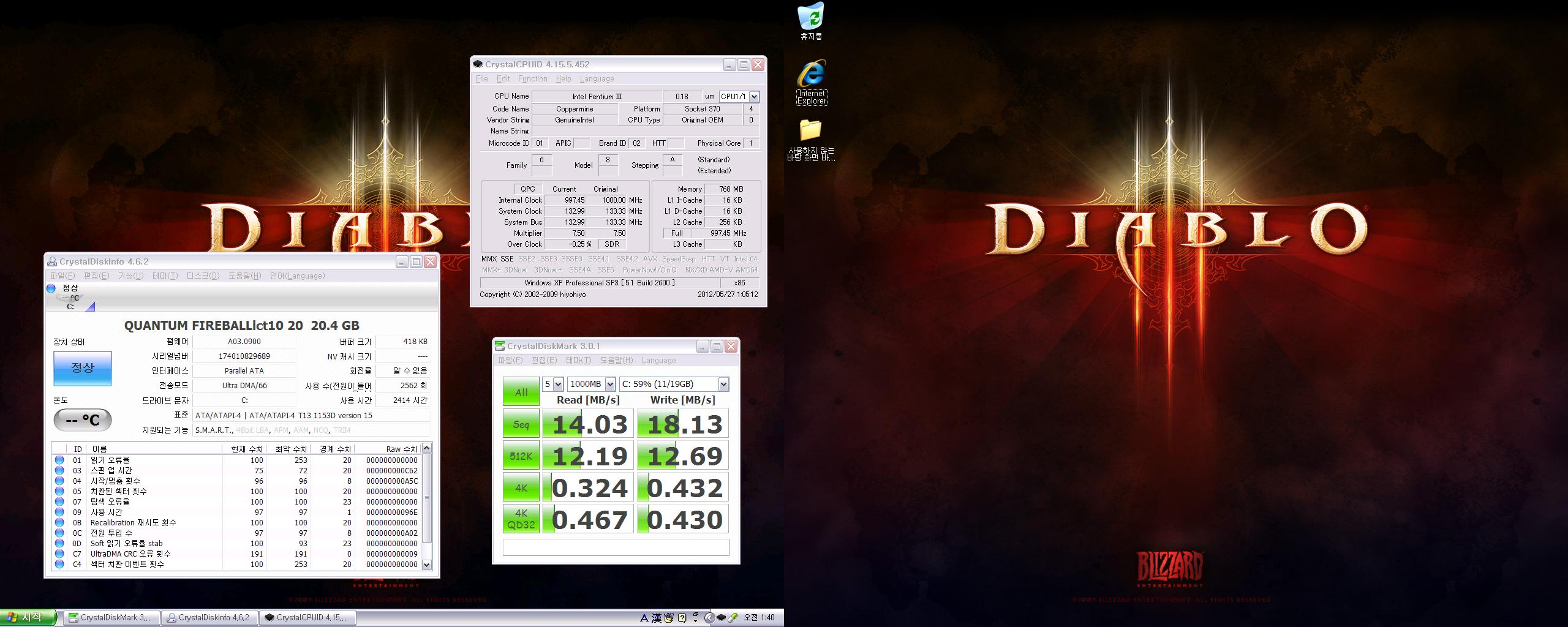Click the blue 정상 health status button

[83, 368]
